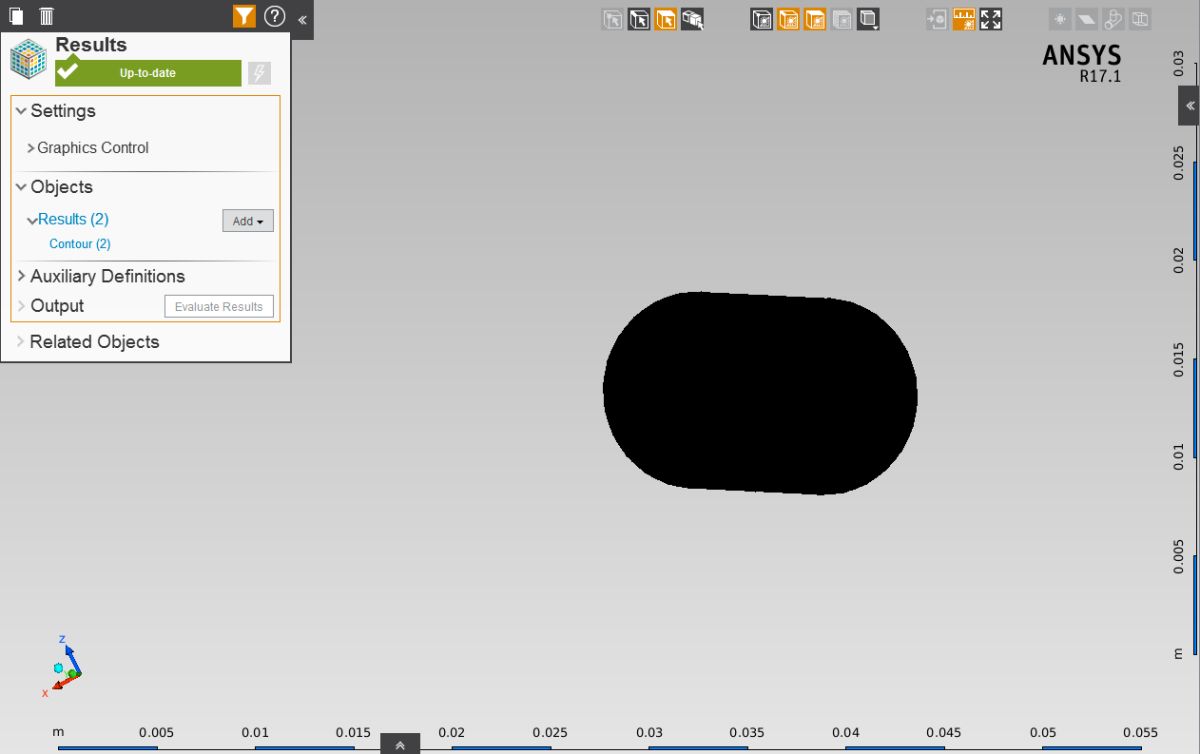Click the 0.015 vertical ruler label
The width and height of the screenshot is (1200, 754).
coord(1179,359)
